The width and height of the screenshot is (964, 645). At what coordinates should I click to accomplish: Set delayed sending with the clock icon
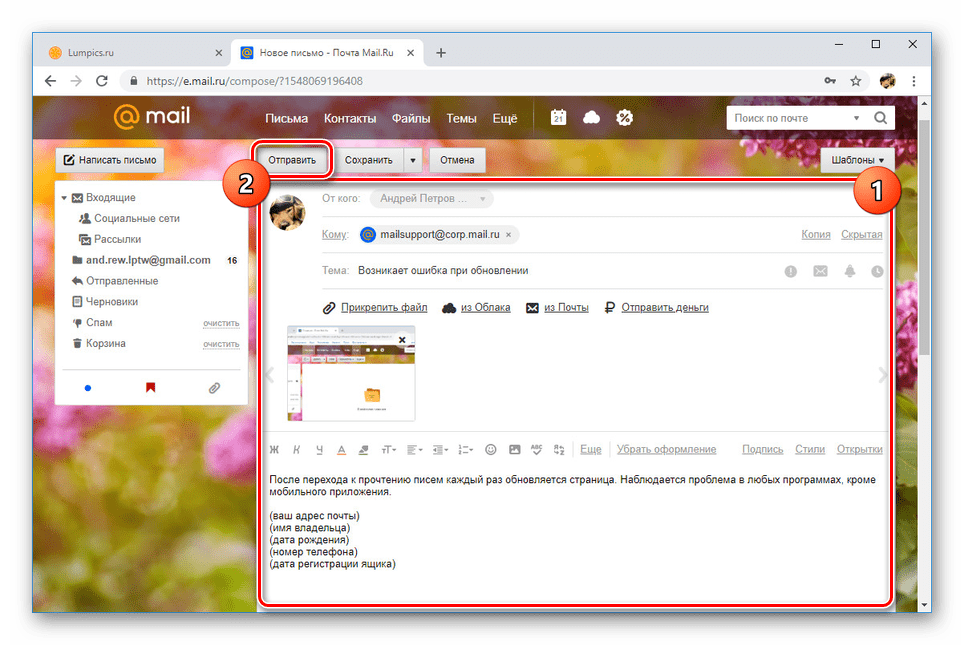tap(878, 271)
